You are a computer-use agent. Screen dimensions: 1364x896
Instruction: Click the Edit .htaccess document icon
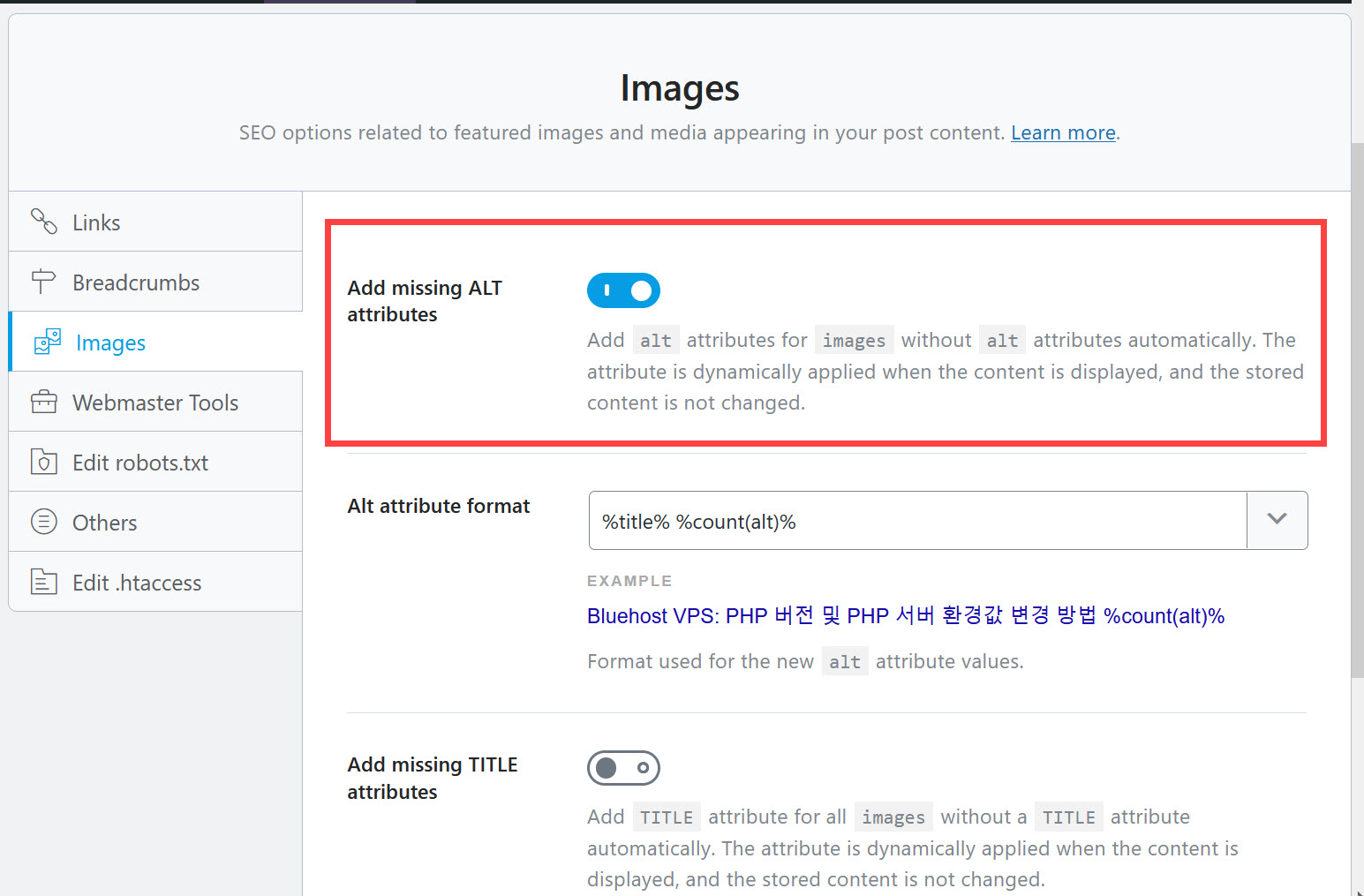(x=44, y=582)
